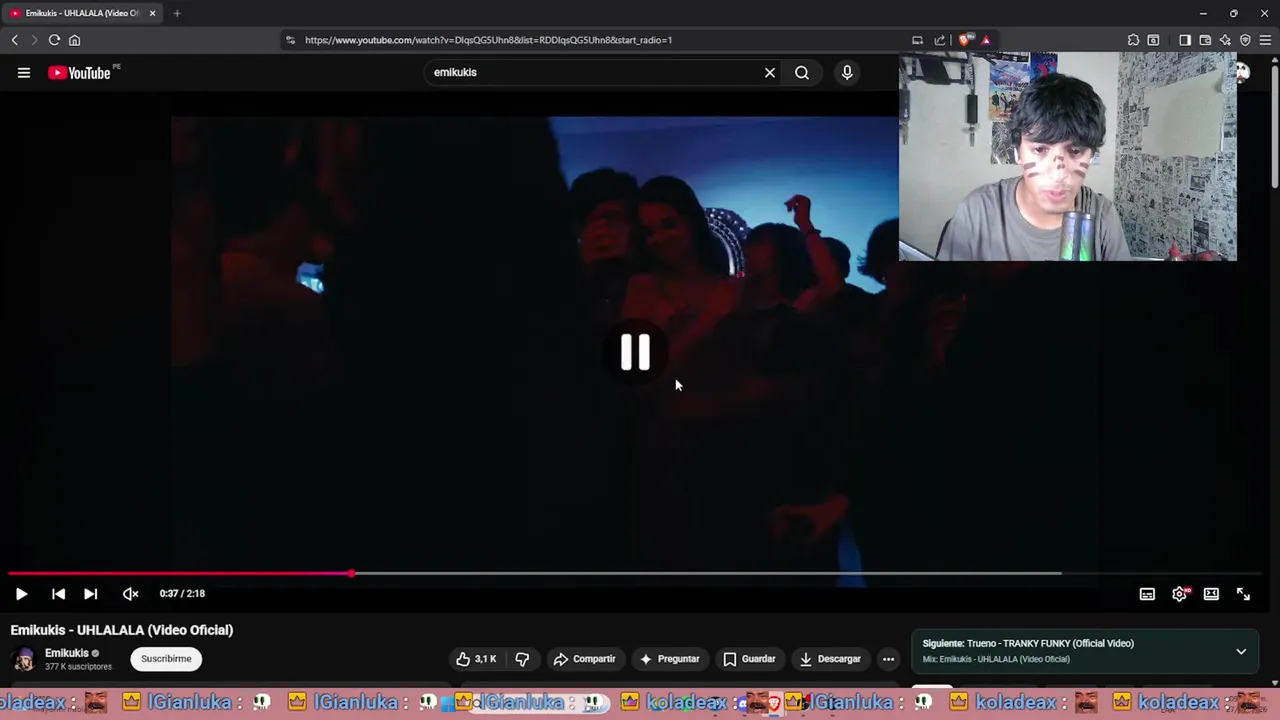Image resolution: width=1280 pixels, height=720 pixels.
Task: Click the Compartir share button
Action: tap(584, 659)
